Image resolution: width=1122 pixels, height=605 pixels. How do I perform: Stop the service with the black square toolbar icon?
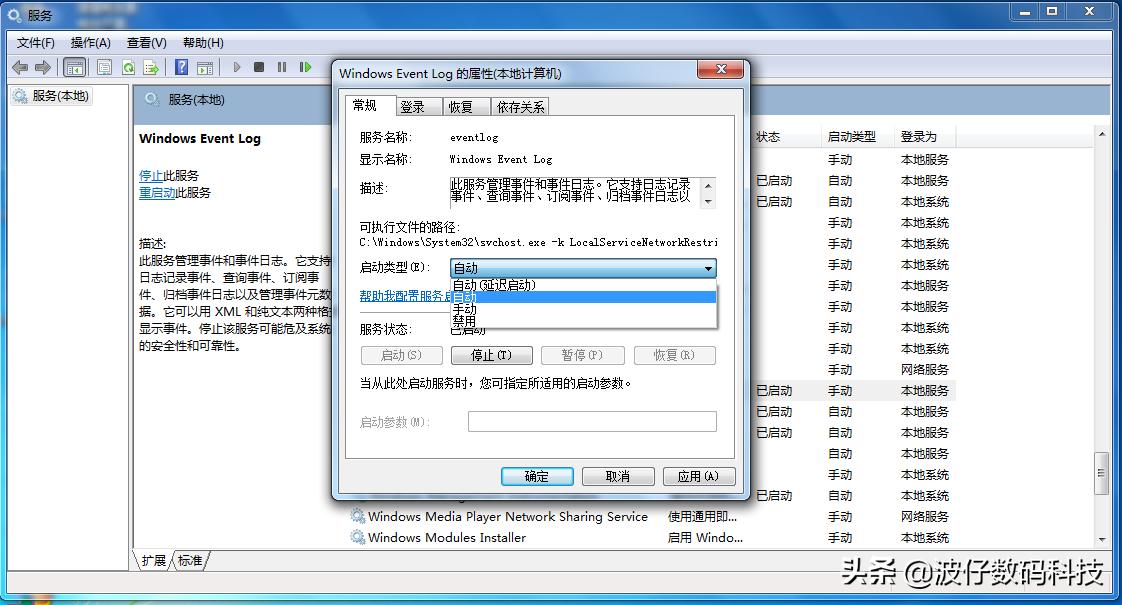coord(258,67)
